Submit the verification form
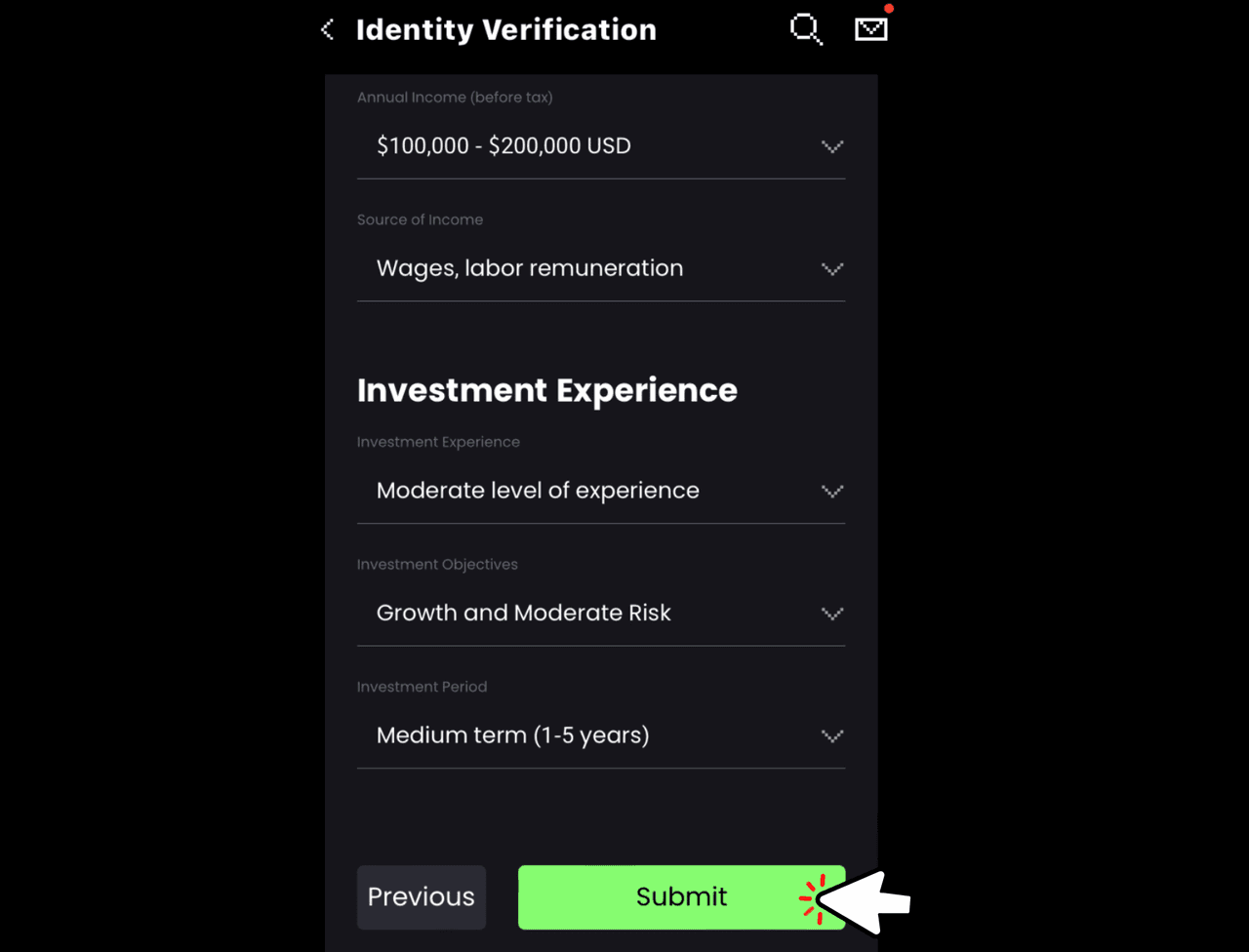The image size is (1249, 952). (x=681, y=897)
